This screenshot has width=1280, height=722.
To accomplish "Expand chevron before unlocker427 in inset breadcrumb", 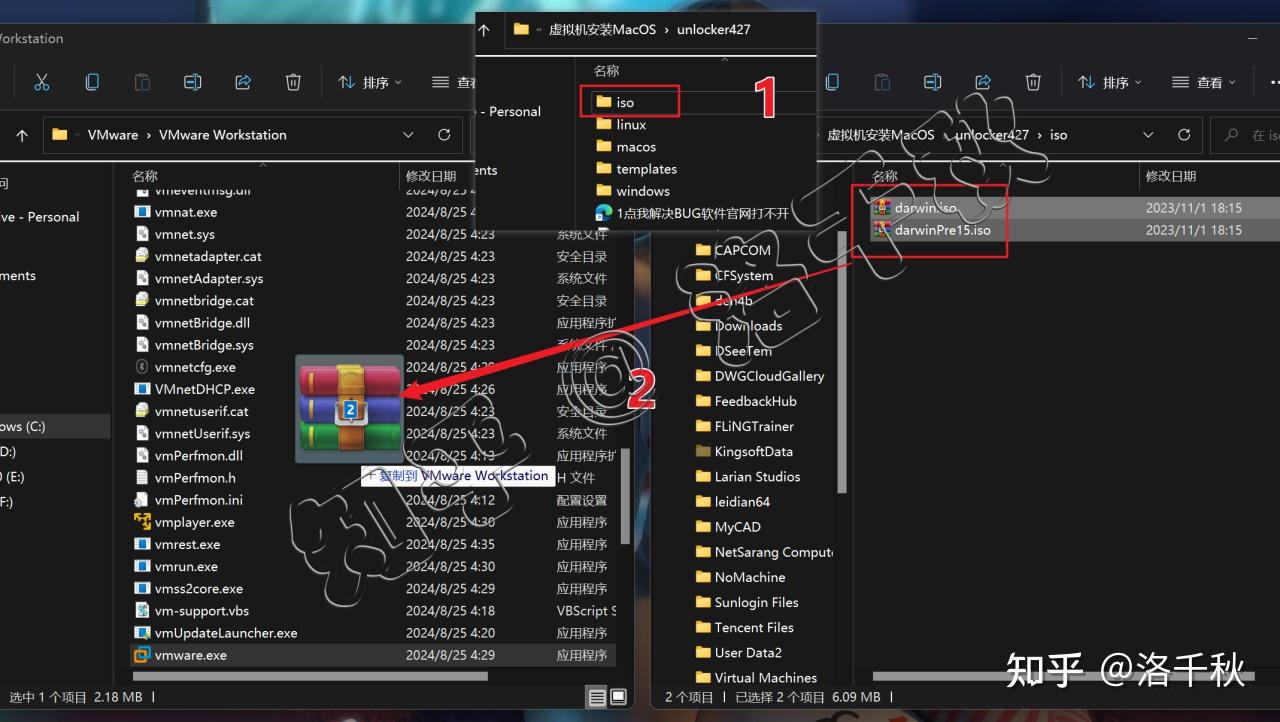I will point(667,30).
